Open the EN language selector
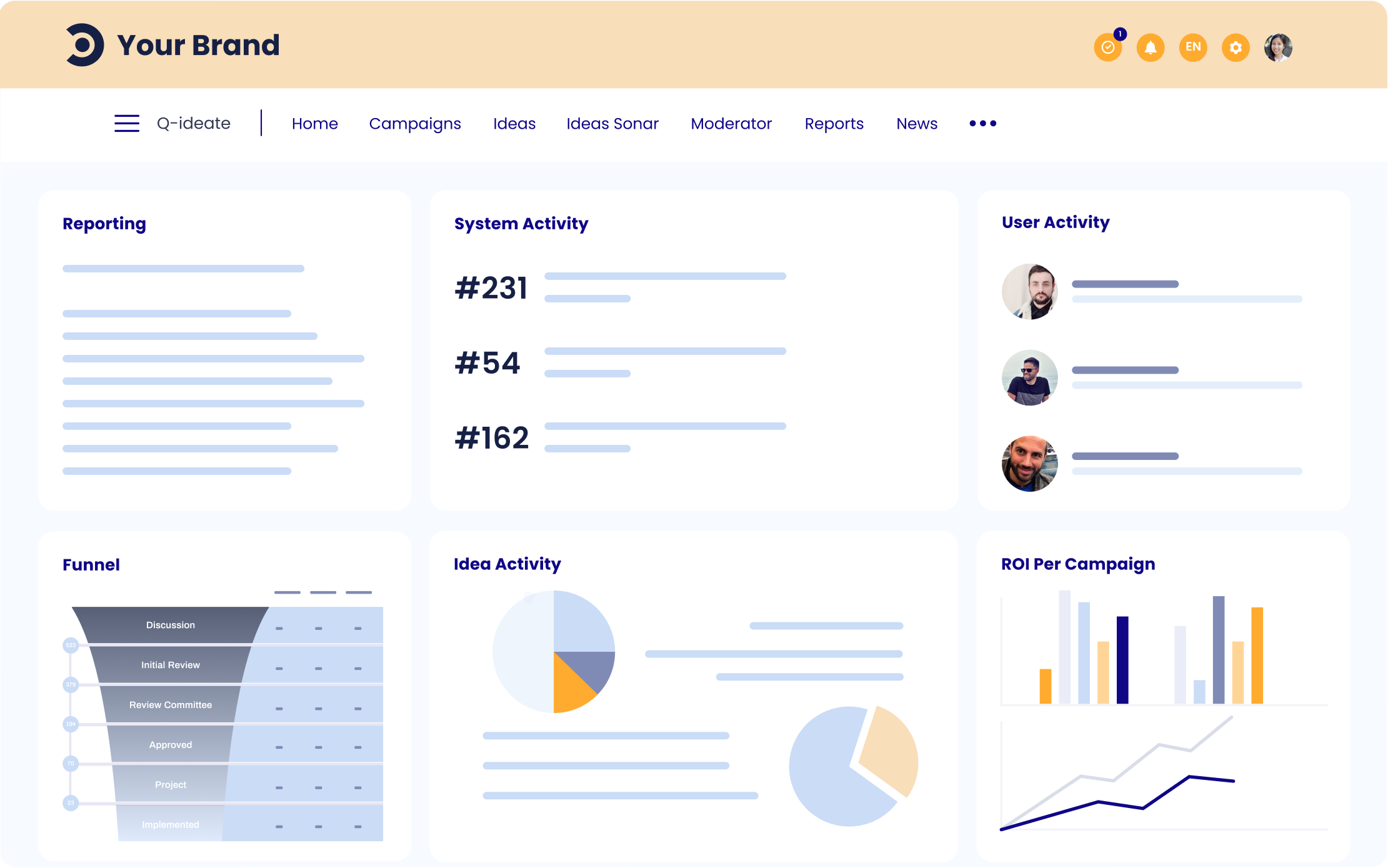This screenshot has height=868, width=1388. (x=1193, y=47)
